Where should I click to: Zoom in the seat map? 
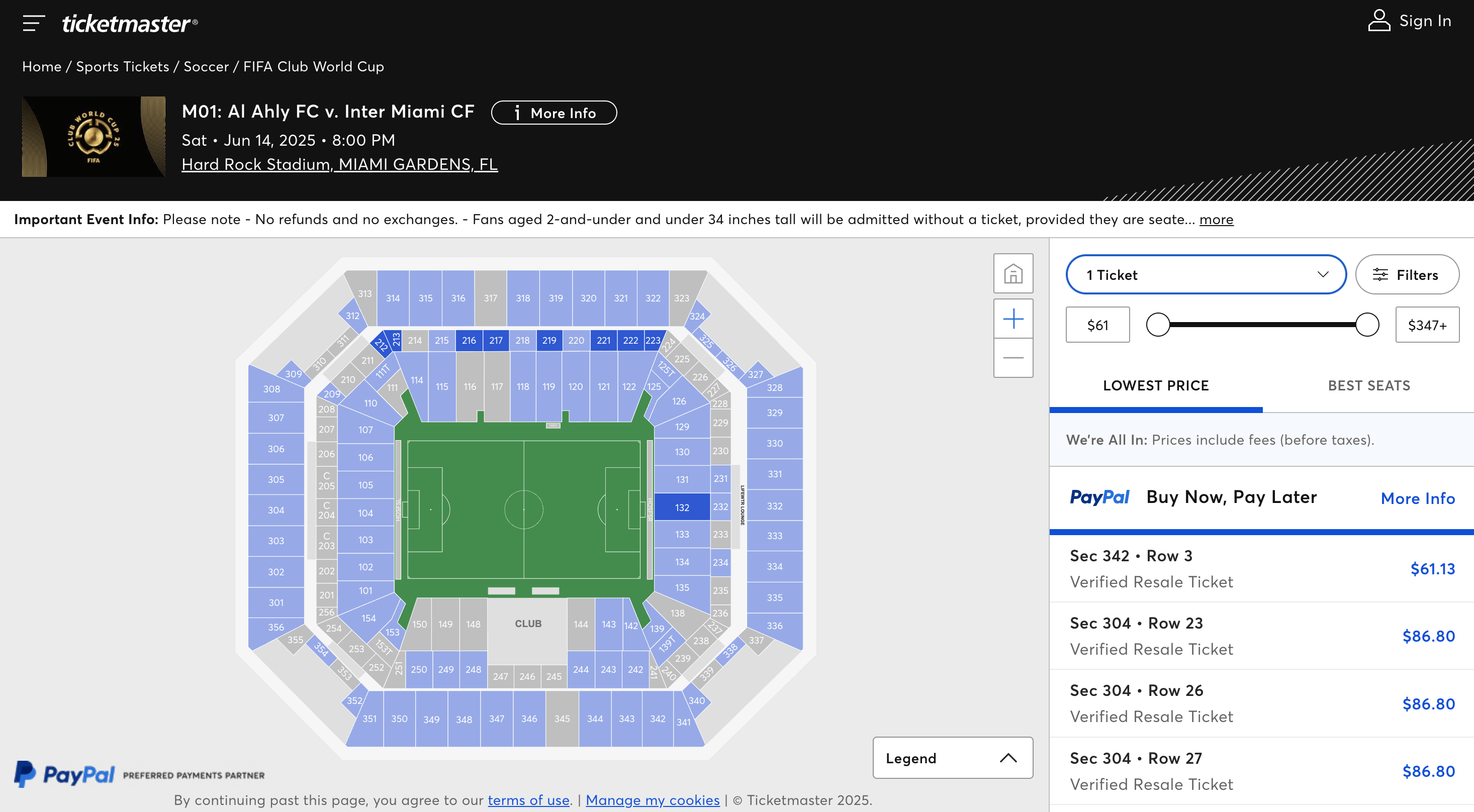1012,319
